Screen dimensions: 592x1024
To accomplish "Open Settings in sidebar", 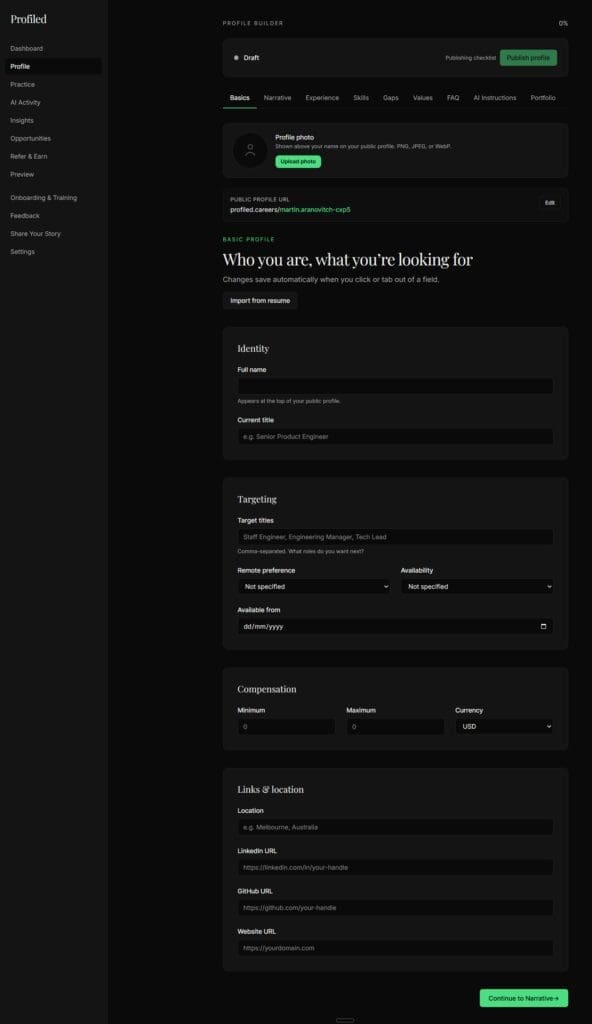I will point(23,251).
